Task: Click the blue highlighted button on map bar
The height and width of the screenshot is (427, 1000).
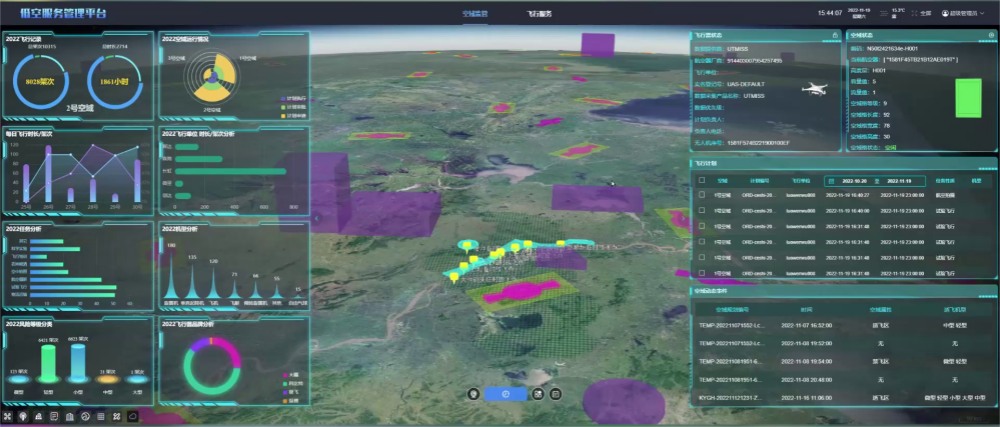Action: click(x=506, y=394)
